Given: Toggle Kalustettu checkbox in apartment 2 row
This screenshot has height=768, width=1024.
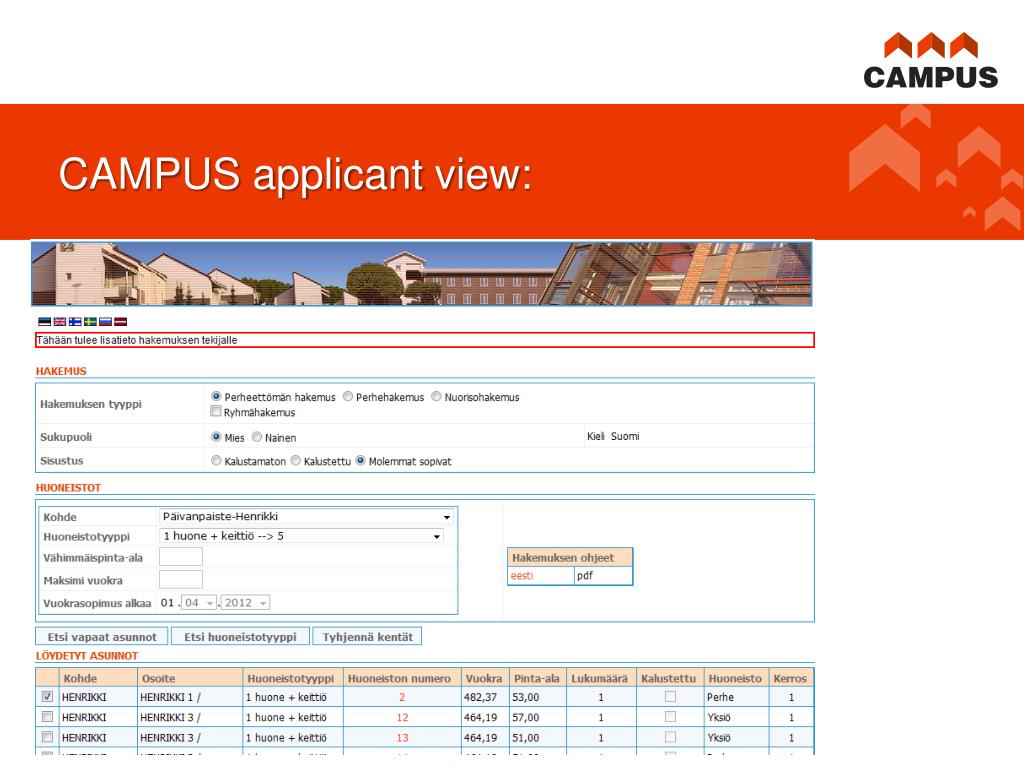Looking at the screenshot, I should point(670,697).
